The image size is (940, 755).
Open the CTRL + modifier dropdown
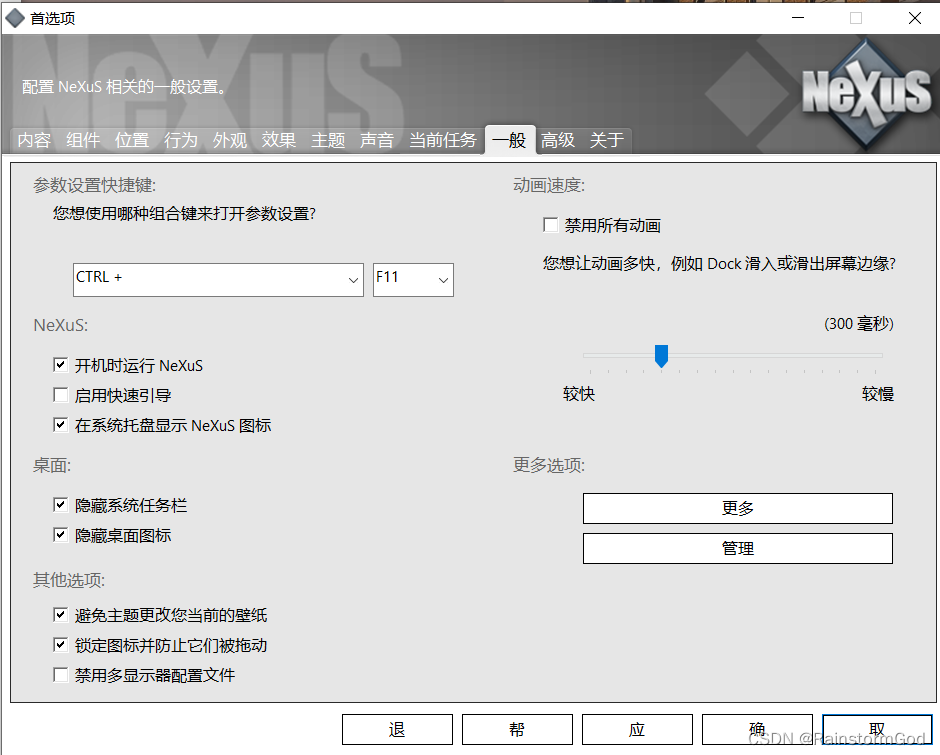click(x=218, y=279)
